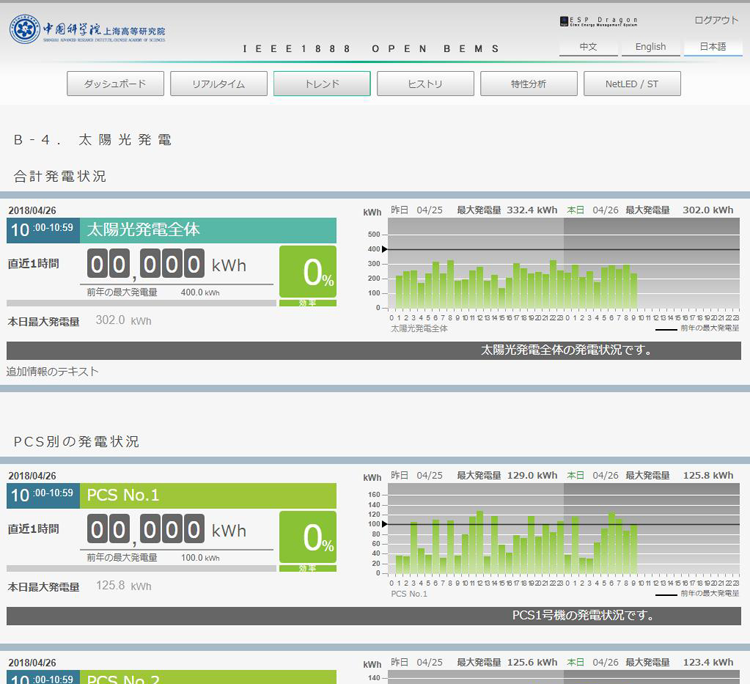Click the ESP Dragon logo
750x684 pixels.
pyautogui.click(x=598, y=21)
